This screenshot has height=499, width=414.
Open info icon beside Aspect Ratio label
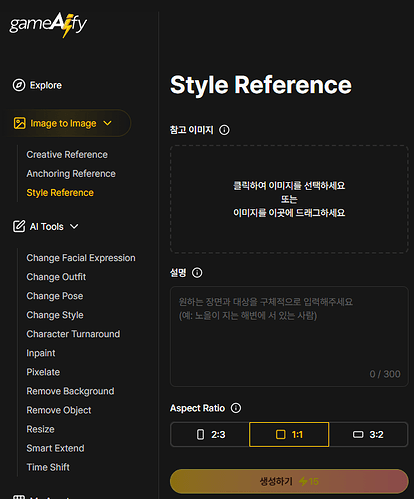[236, 408]
